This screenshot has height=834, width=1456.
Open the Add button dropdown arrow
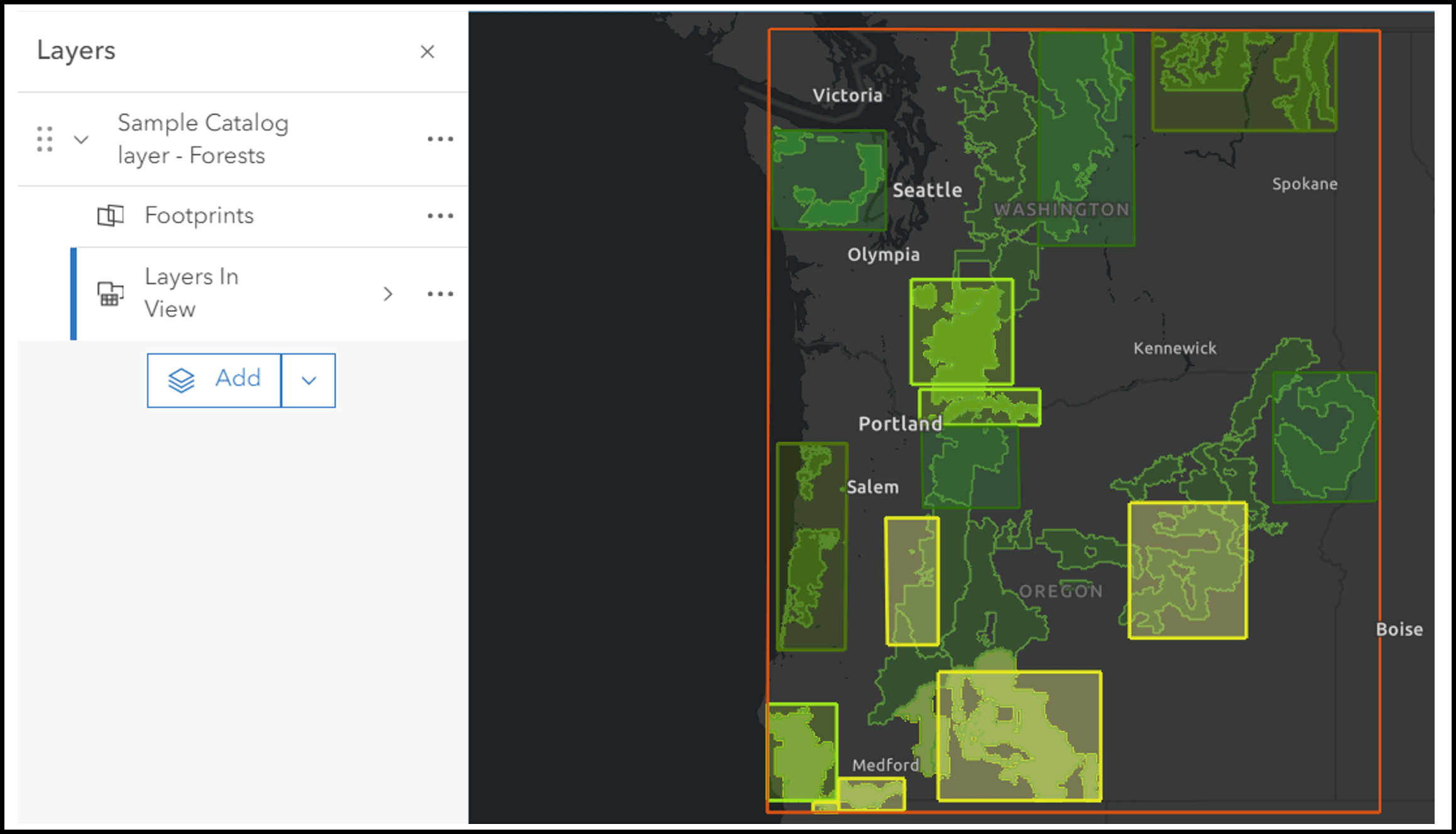tap(309, 380)
